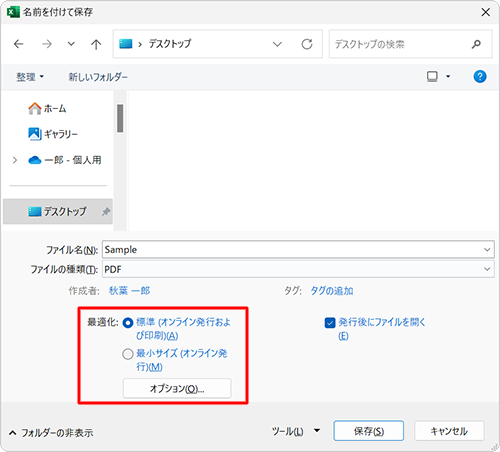Go up one folder level

(96, 44)
